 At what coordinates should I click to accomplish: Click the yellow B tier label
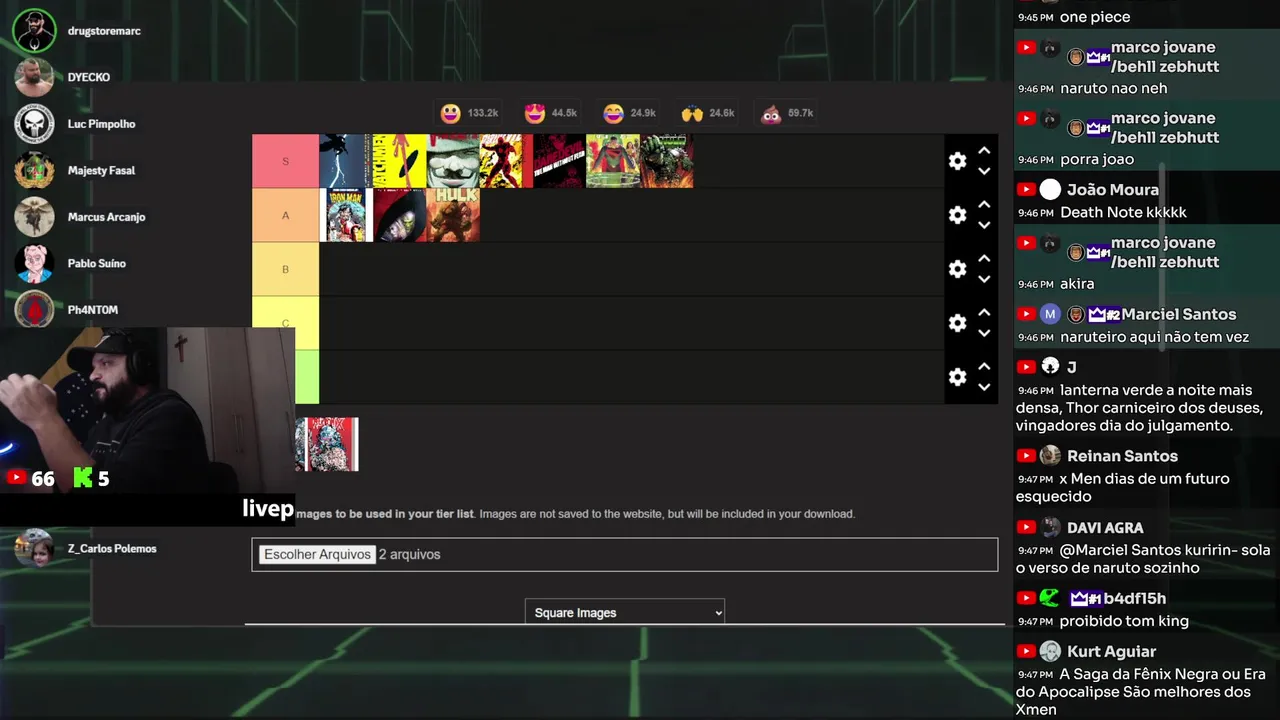click(285, 269)
